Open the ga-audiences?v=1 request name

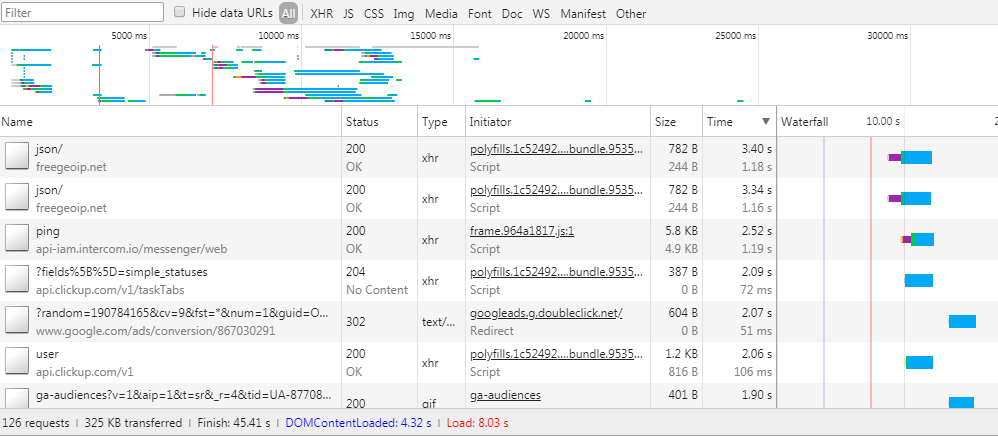183,395
